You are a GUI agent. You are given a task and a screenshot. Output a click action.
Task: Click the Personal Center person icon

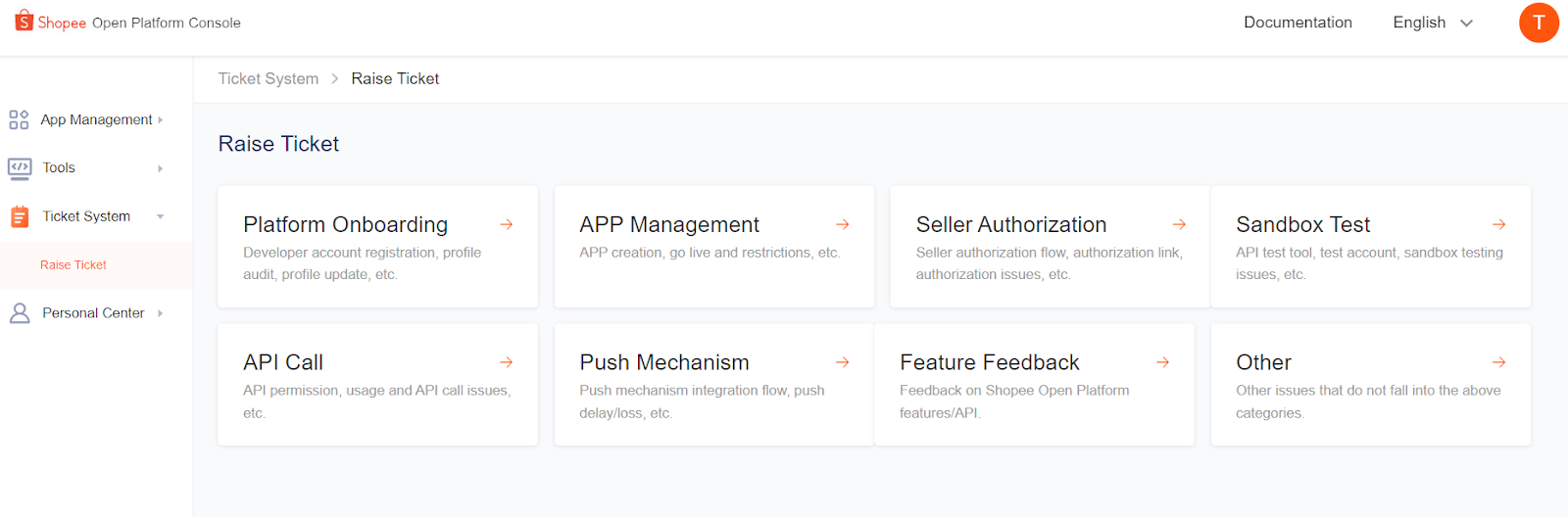pyautogui.click(x=19, y=313)
